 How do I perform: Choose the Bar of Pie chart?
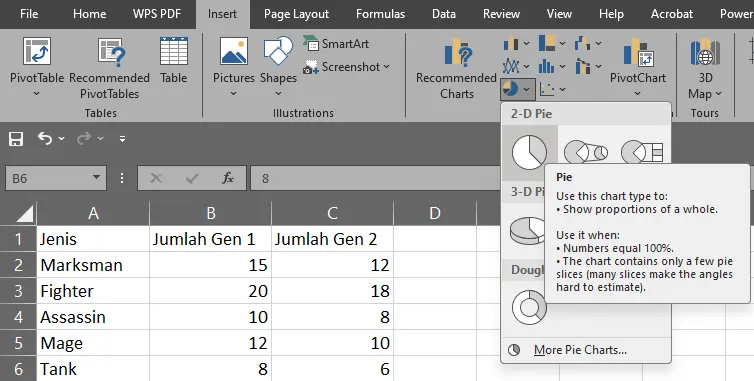[x=642, y=152]
